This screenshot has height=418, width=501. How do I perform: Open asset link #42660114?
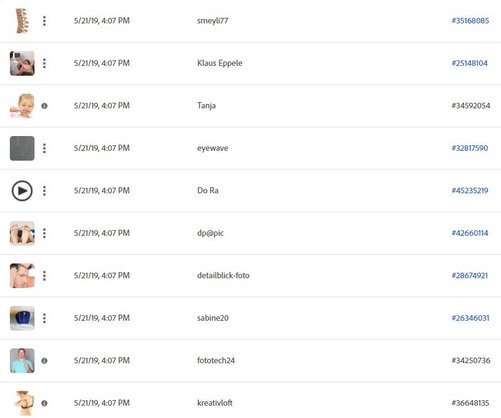(470, 233)
